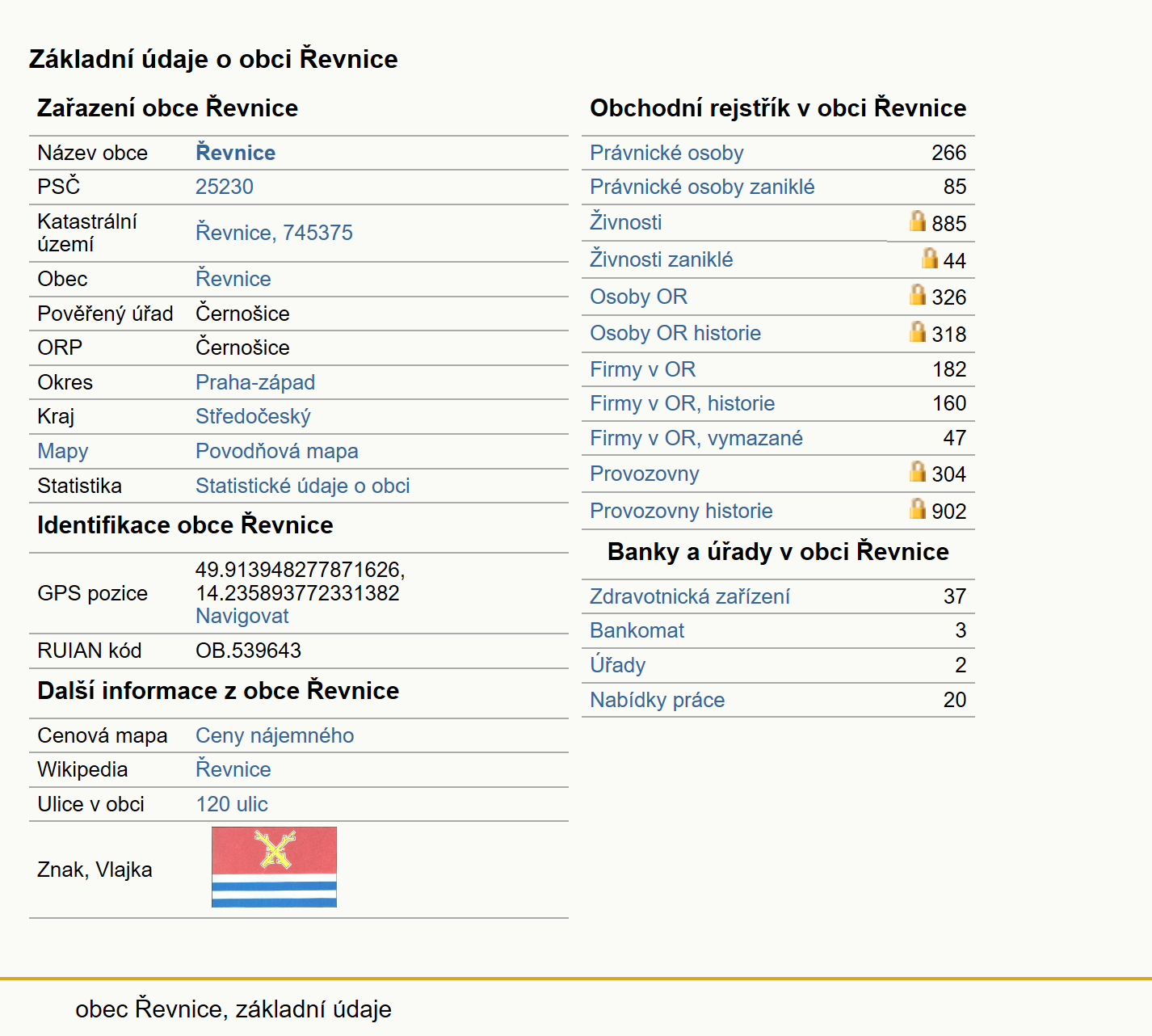This screenshot has width=1152, height=1036.
Task: Open Ceny nájemného link
Action: (x=275, y=735)
